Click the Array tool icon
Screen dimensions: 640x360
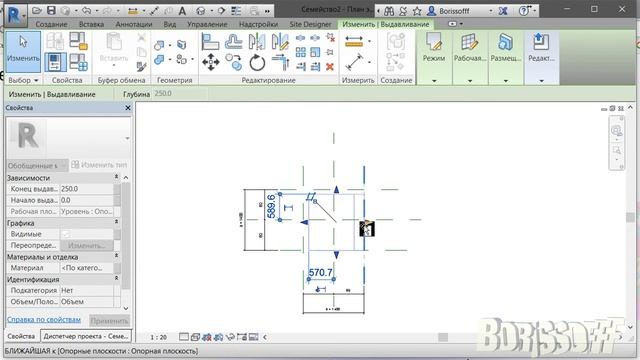click(300, 52)
